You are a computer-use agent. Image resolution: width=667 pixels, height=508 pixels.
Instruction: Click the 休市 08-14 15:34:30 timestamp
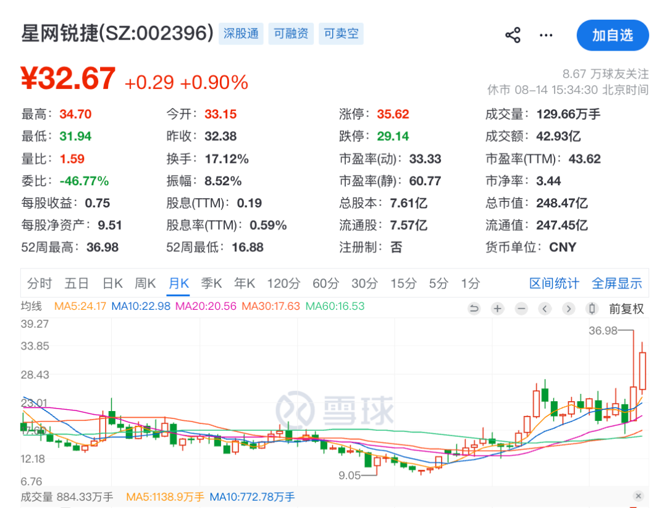(568, 90)
